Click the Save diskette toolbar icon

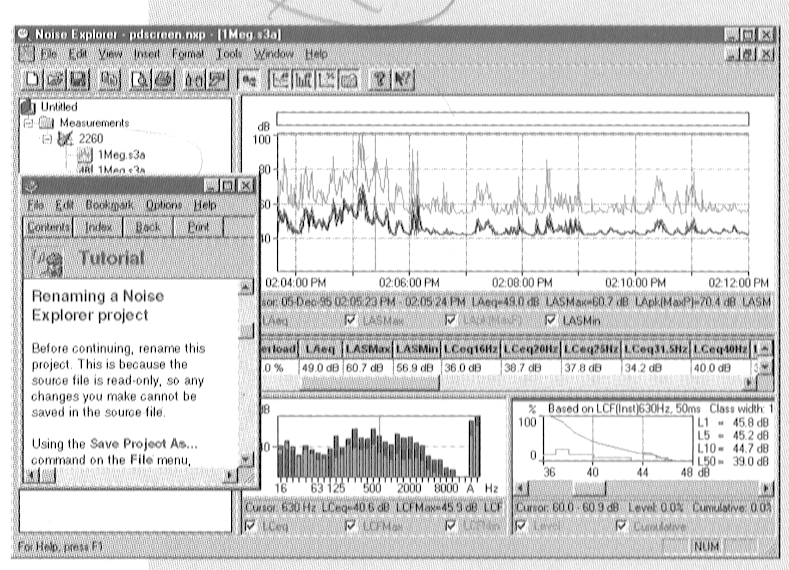78,80
